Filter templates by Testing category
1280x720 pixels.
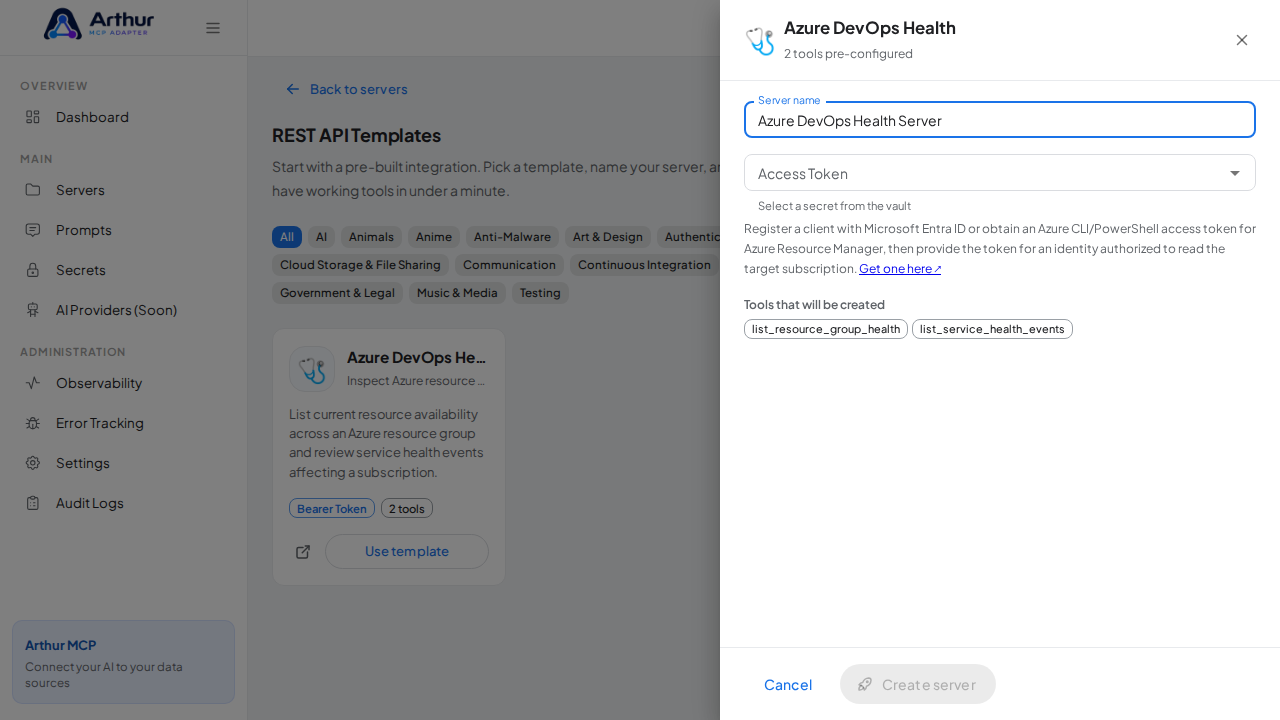pyautogui.click(x=540, y=293)
